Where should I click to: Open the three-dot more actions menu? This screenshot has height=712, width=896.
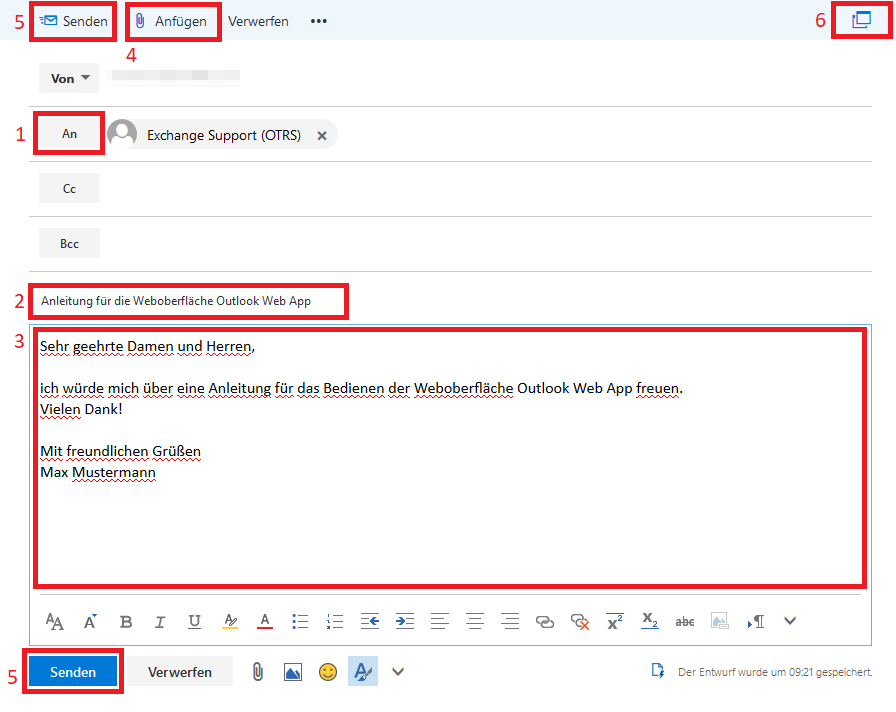click(x=319, y=21)
